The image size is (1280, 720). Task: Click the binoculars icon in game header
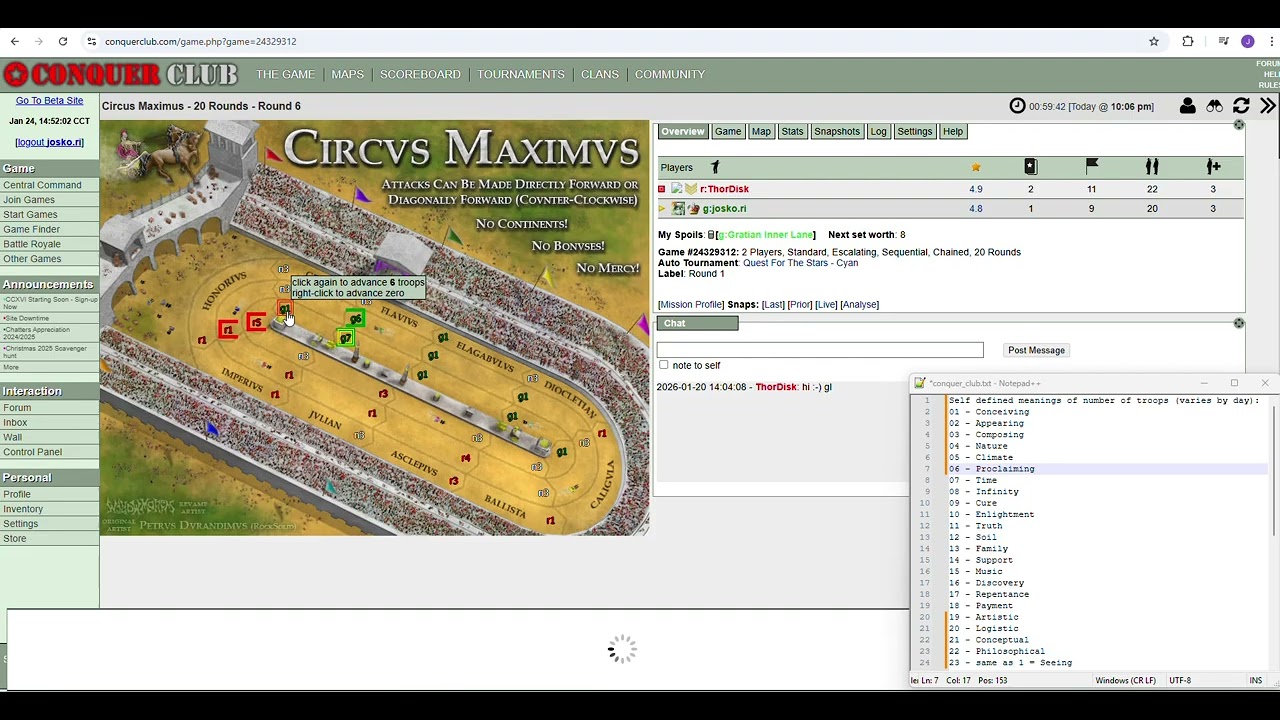coord(1214,106)
